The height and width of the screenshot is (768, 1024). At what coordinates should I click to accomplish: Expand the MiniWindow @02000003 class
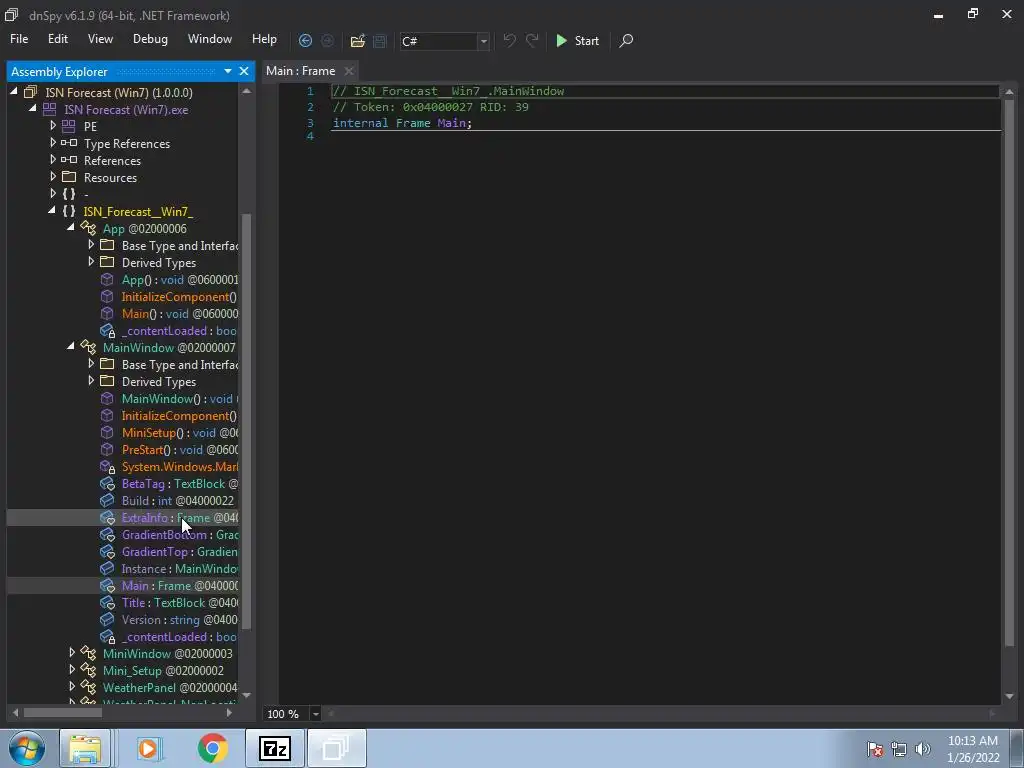tap(72, 652)
